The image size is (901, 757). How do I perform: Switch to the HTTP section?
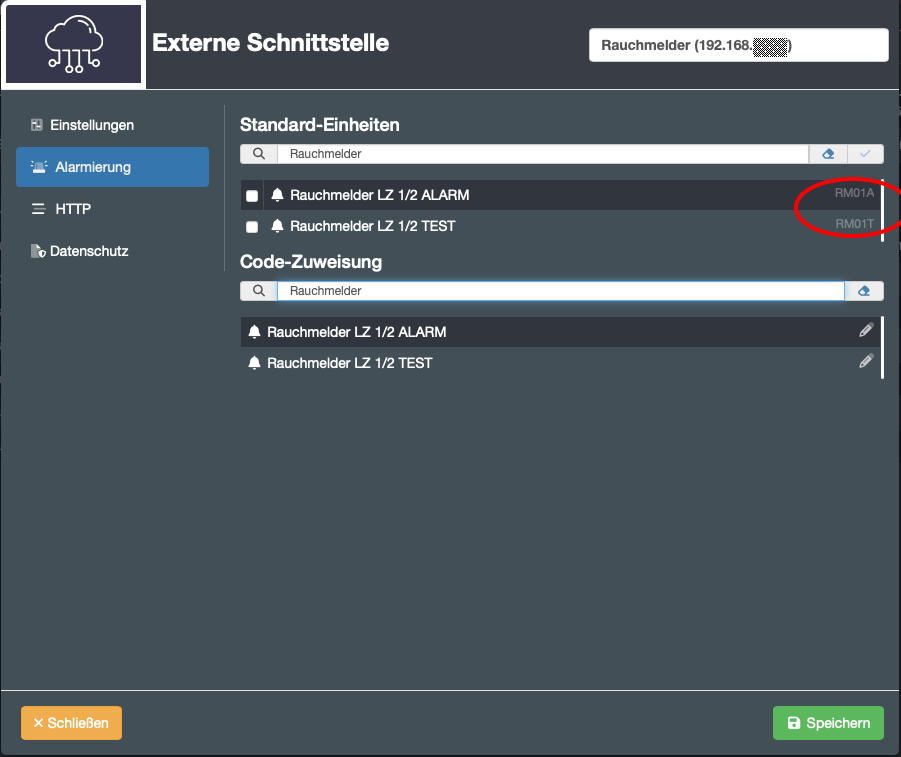tap(73, 209)
